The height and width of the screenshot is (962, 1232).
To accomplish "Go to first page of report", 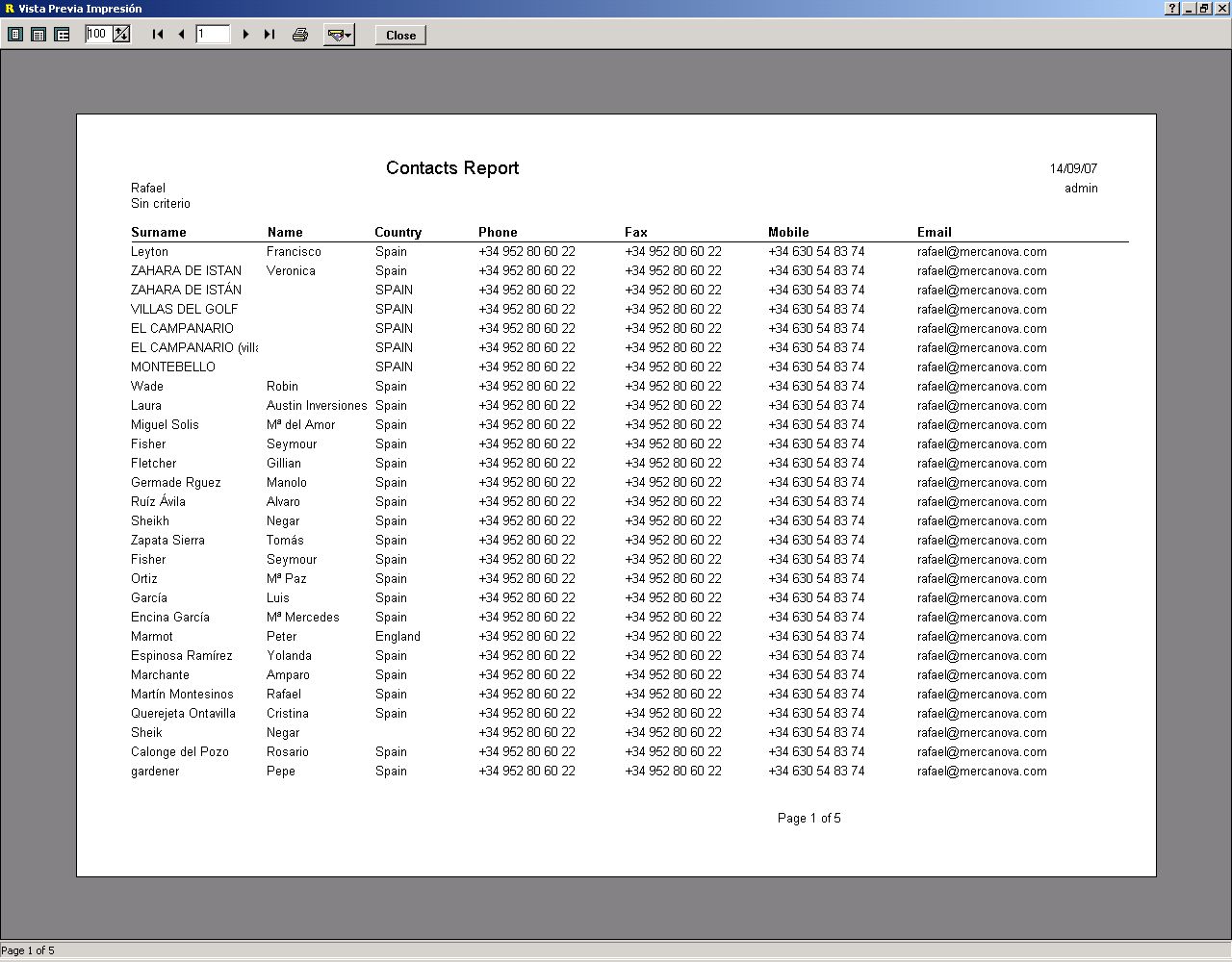I will [158, 35].
